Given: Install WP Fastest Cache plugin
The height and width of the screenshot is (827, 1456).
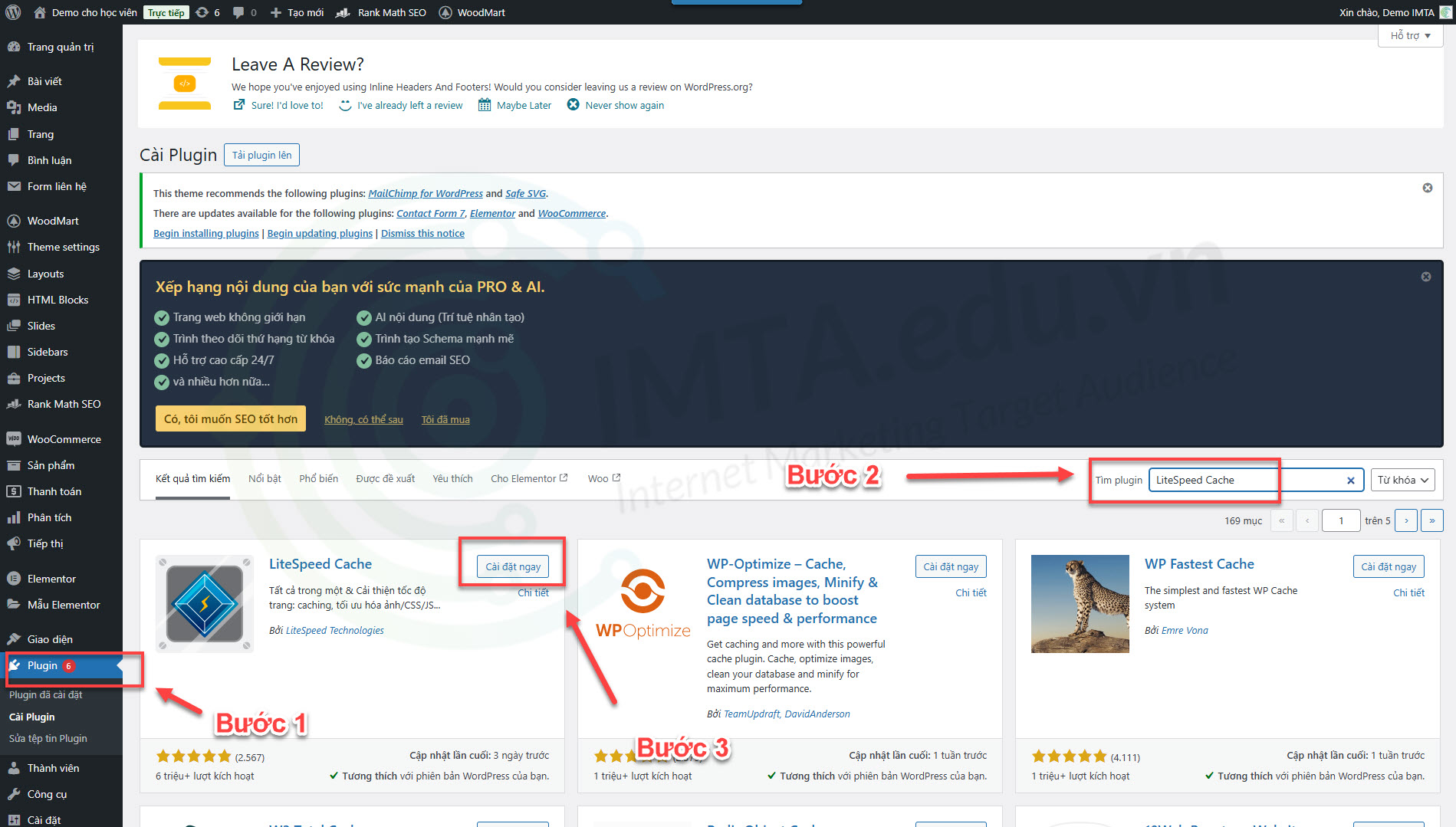Looking at the screenshot, I should pyautogui.click(x=1389, y=566).
